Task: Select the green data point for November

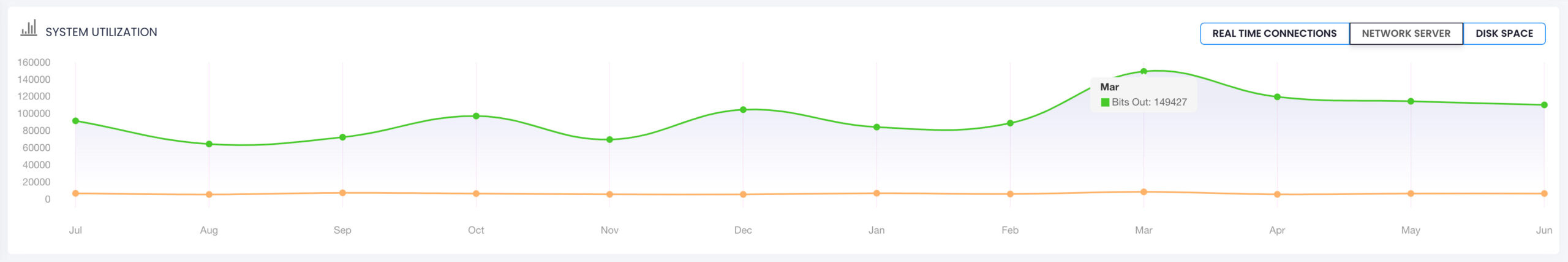Action: click(x=609, y=140)
